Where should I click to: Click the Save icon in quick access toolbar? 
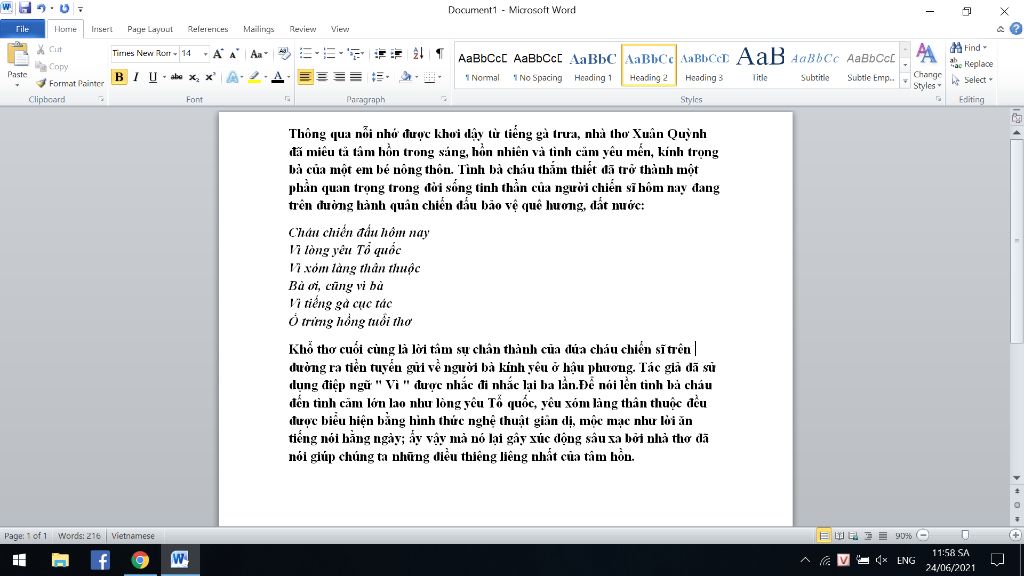pos(25,8)
